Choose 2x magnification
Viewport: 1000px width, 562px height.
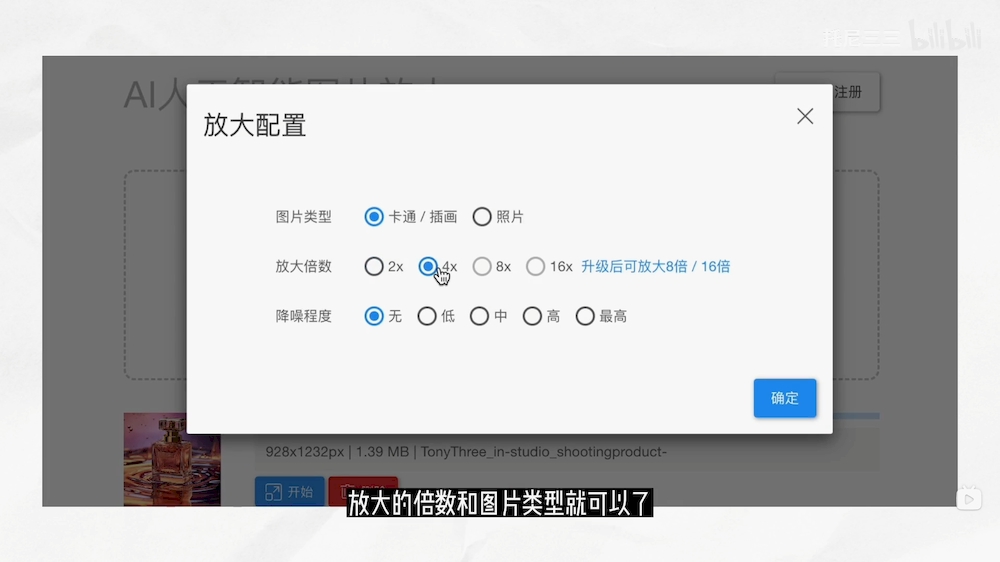click(x=374, y=267)
